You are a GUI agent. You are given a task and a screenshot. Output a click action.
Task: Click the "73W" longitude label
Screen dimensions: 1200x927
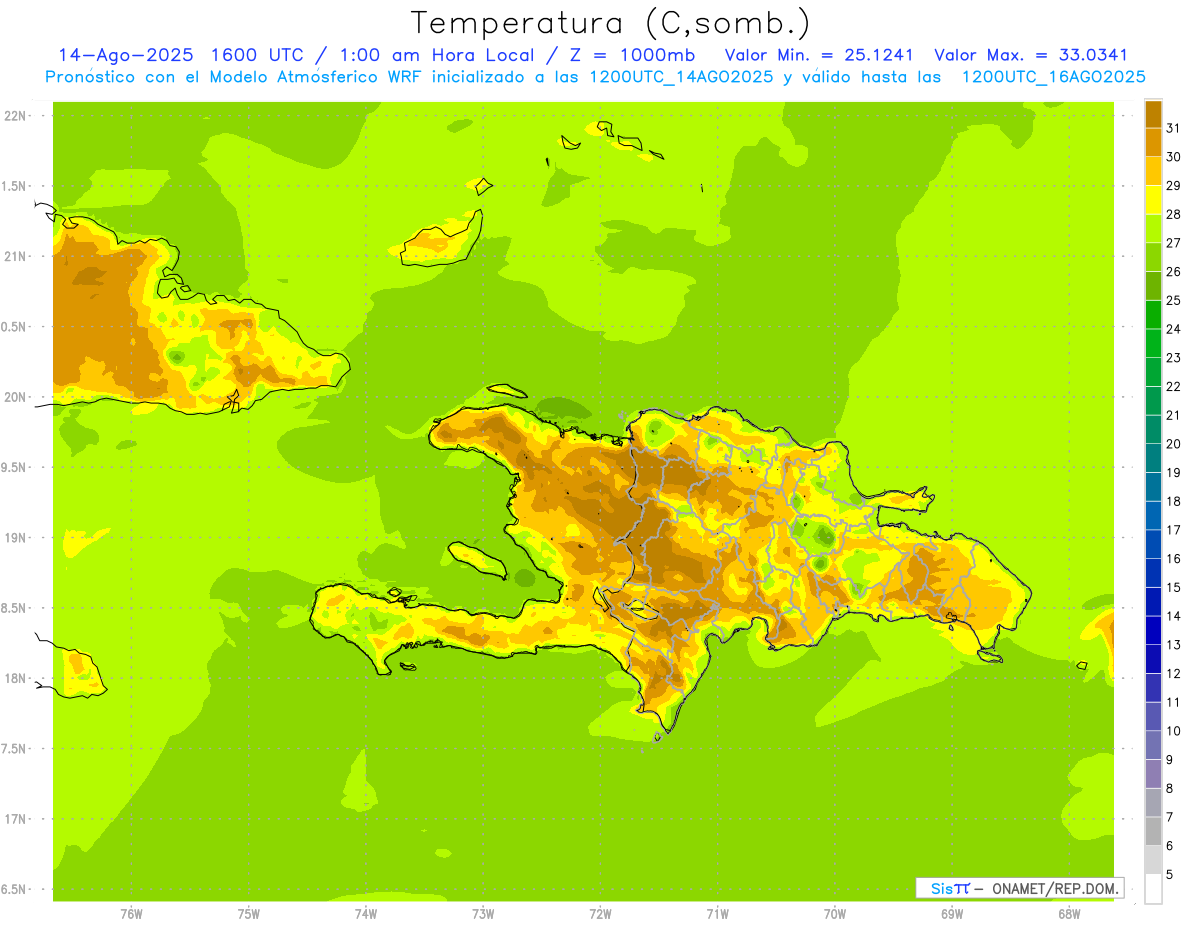click(x=483, y=914)
